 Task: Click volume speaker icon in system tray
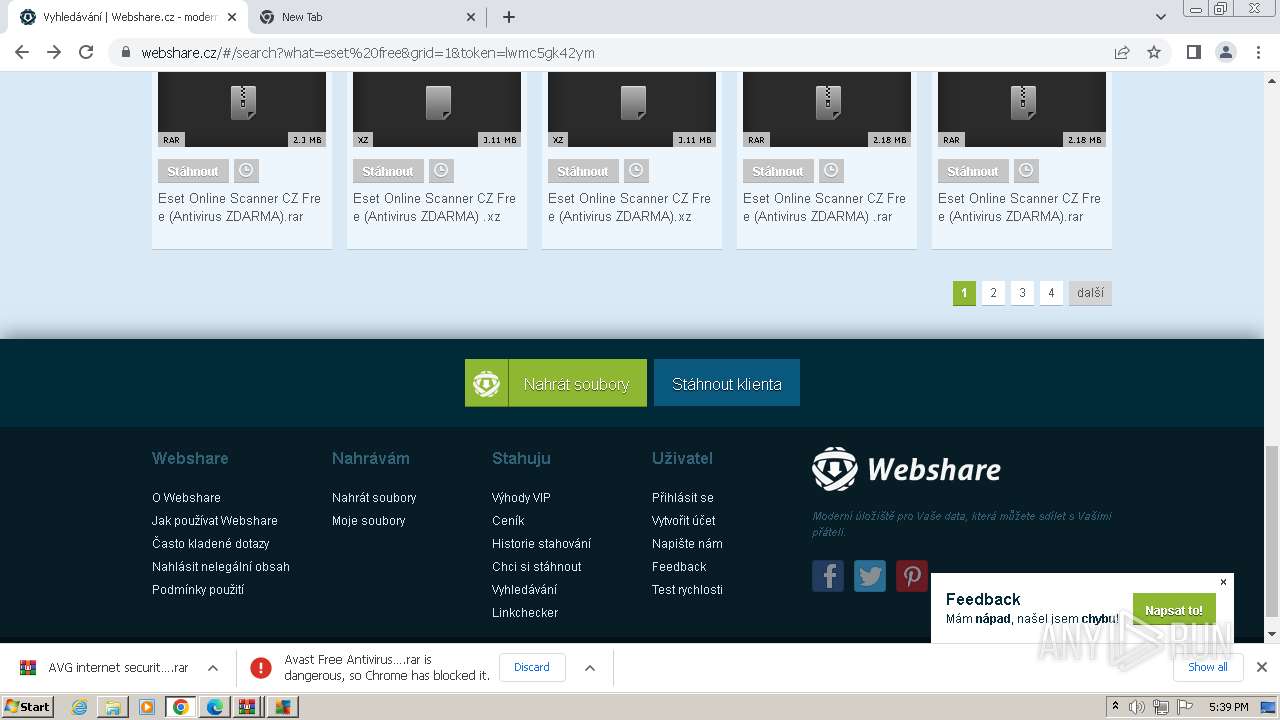click(x=1137, y=707)
